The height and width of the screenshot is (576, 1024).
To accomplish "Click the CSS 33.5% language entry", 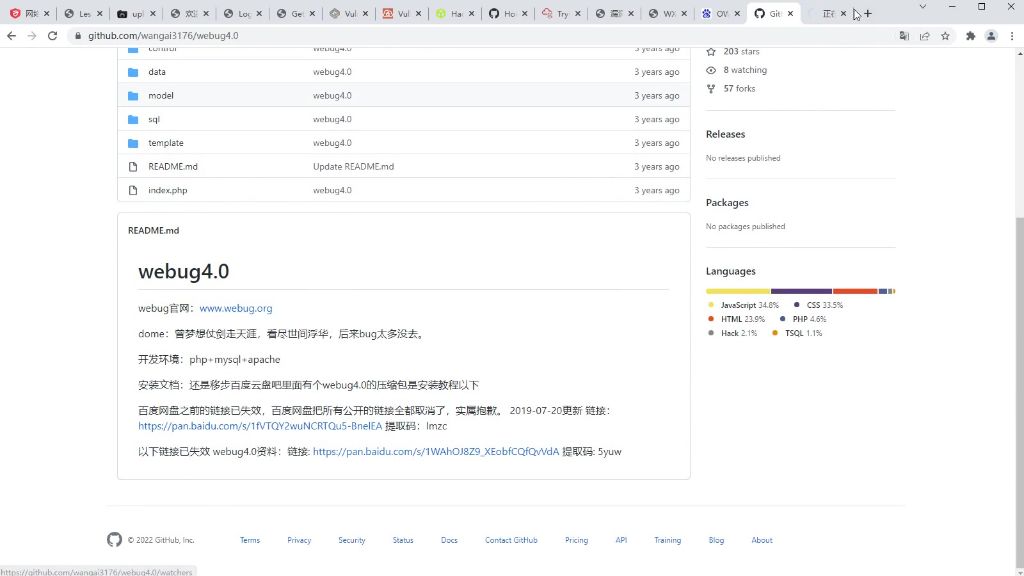I will (818, 305).
